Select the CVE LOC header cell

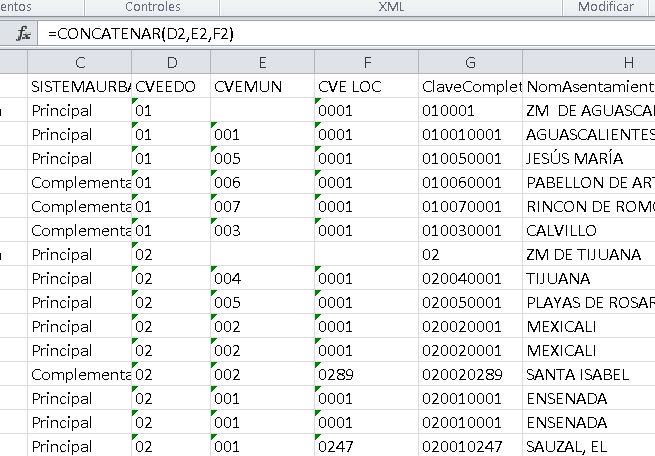(x=367, y=86)
